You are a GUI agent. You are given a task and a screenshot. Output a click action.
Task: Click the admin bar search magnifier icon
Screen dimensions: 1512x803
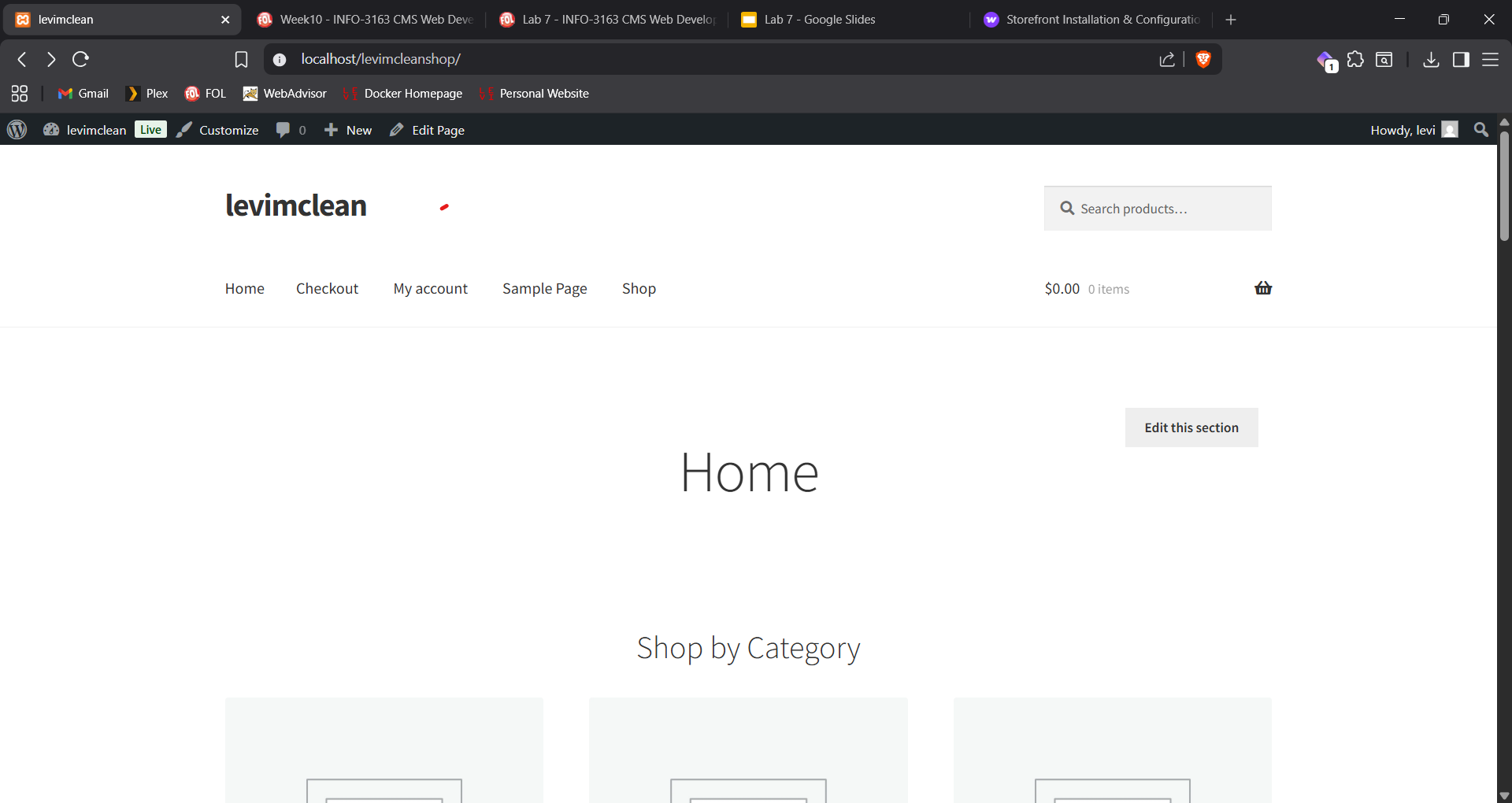1480,130
